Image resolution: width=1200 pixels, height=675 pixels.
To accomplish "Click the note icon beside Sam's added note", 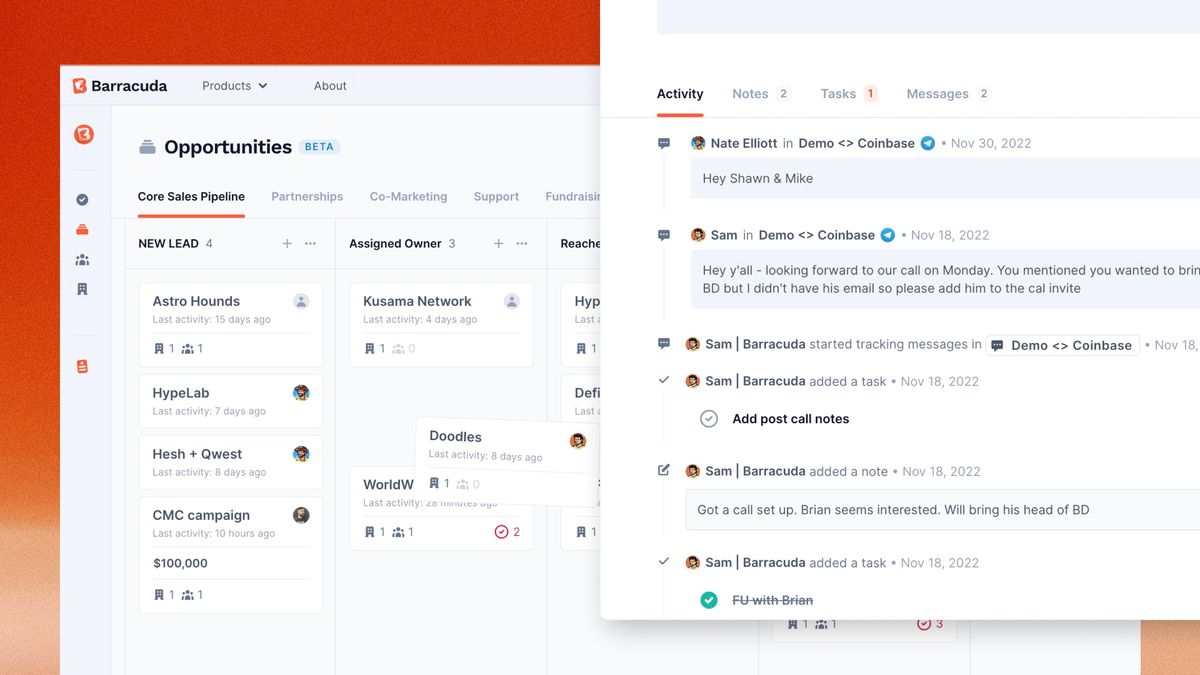I will [x=663, y=471].
